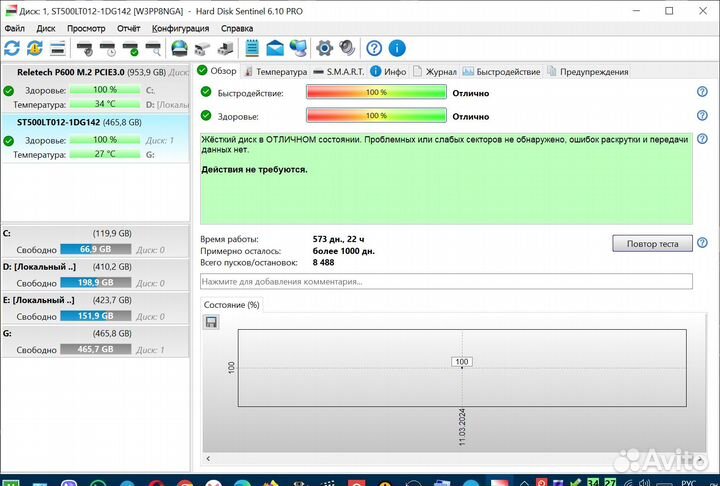The image size is (720, 486).
Task: Click the blue envelope e-mail icon
Action: pyautogui.click(x=275, y=48)
